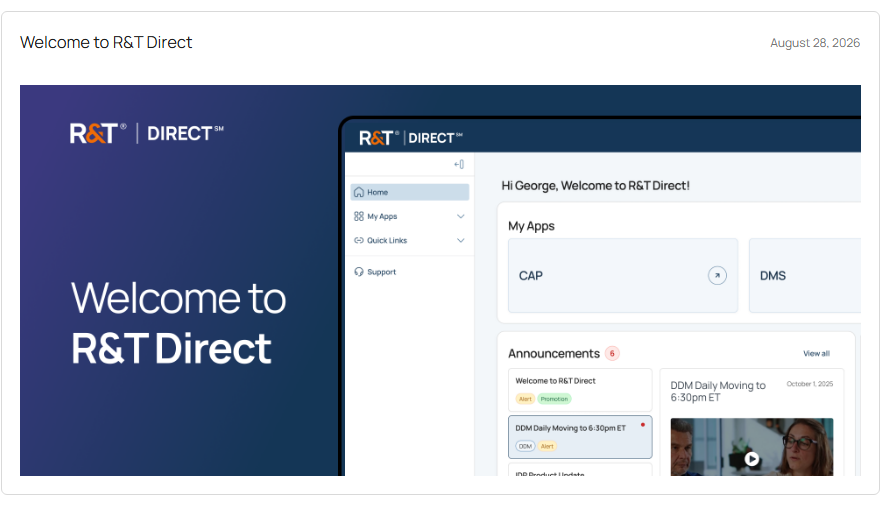Image resolution: width=896 pixels, height=512 pixels.
Task: Expand the My Apps chevron
Action: point(461,217)
